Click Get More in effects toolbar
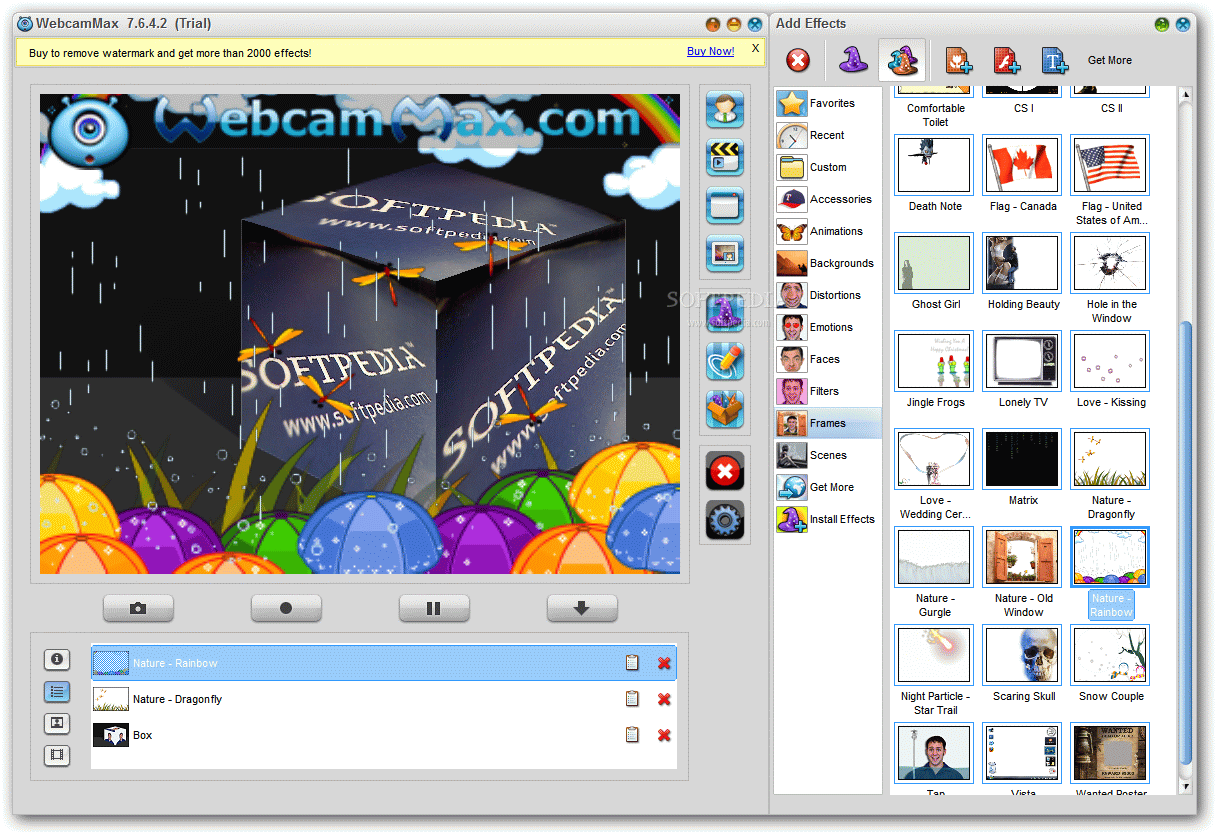Viewport: 1217px width, 835px height. [1110, 60]
